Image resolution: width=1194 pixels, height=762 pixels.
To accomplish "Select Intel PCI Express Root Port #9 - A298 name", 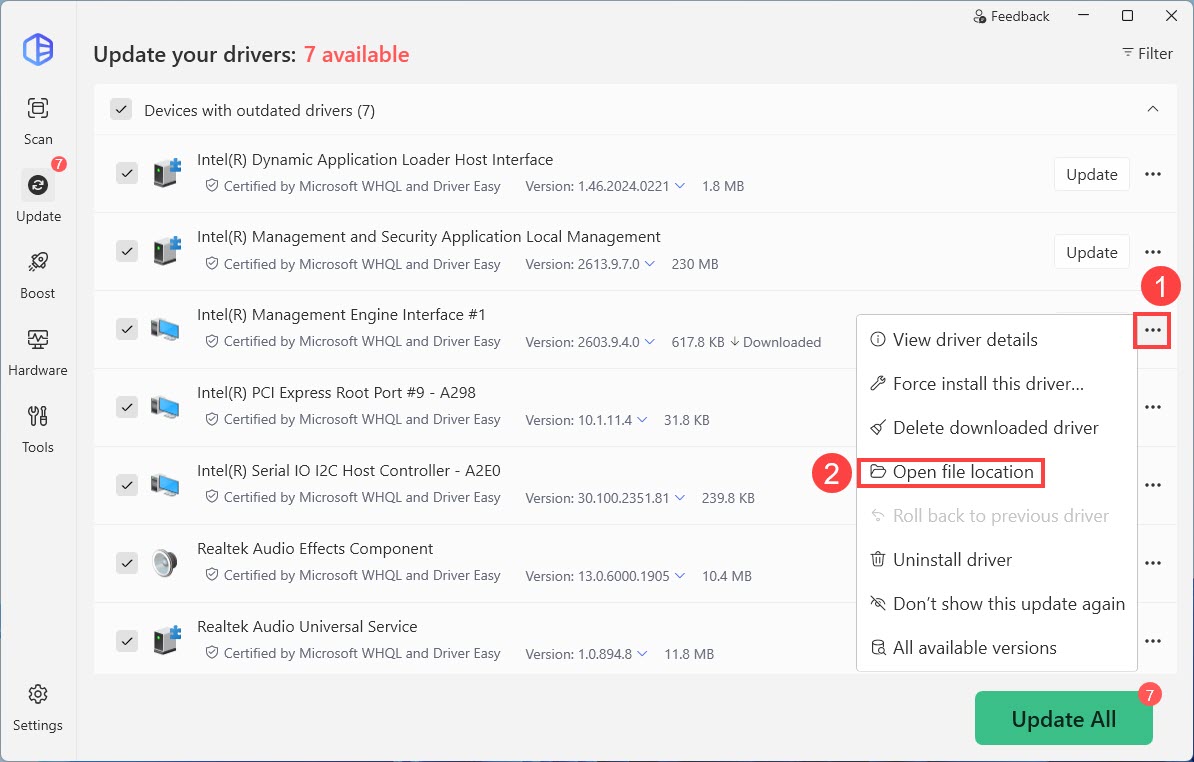I will pos(337,393).
